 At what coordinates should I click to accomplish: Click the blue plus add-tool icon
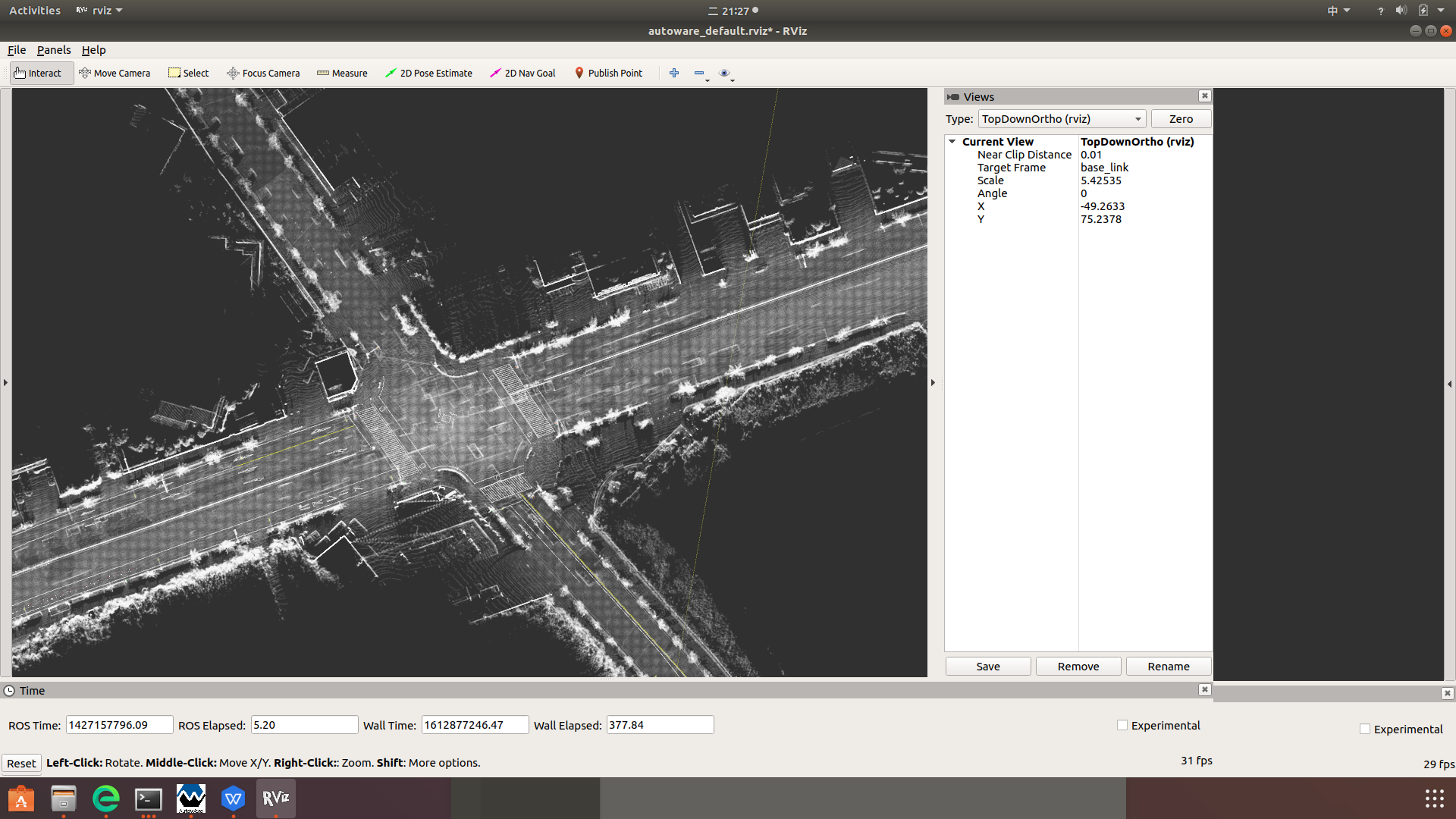click(x=674, y=74)
